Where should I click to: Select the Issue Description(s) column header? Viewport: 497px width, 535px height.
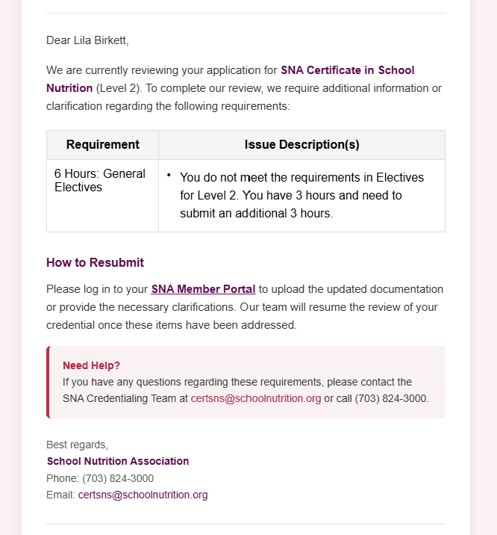point(302,145)
